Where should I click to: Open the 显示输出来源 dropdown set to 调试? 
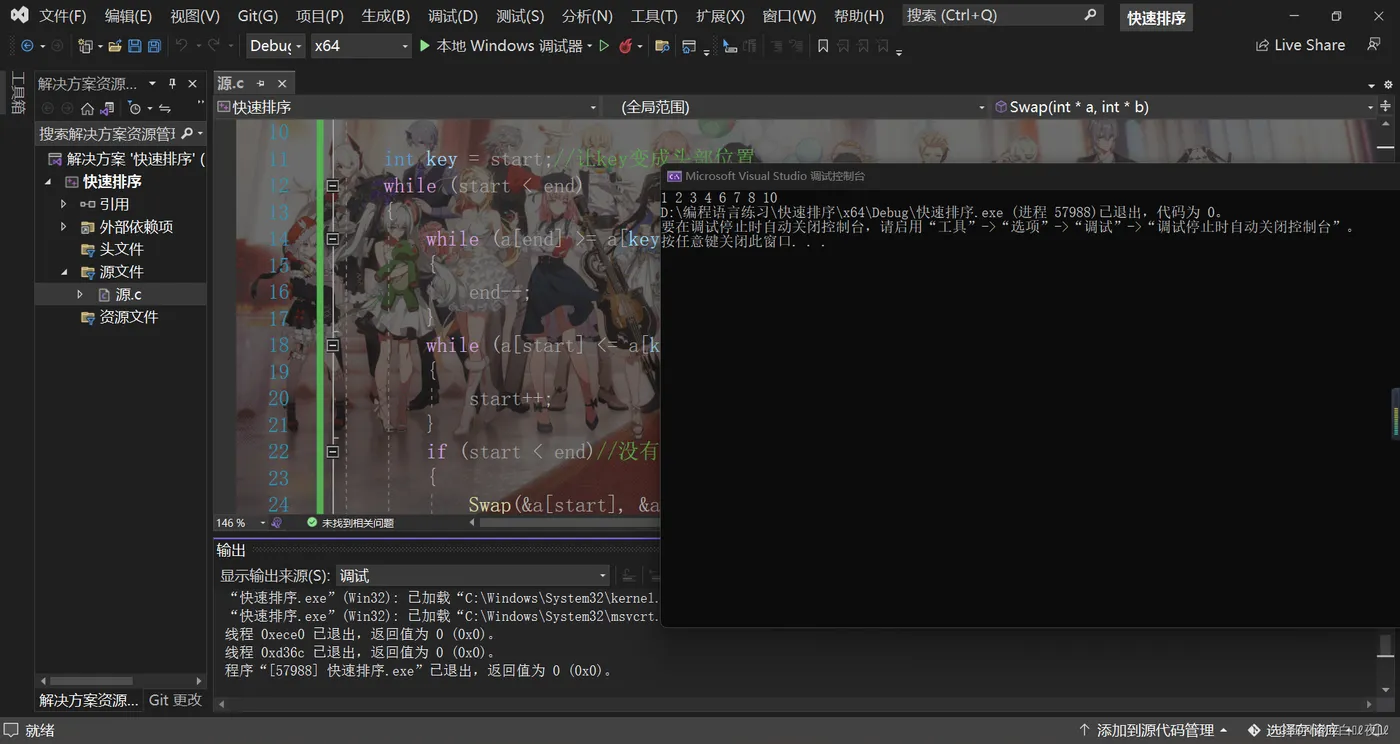472,575
